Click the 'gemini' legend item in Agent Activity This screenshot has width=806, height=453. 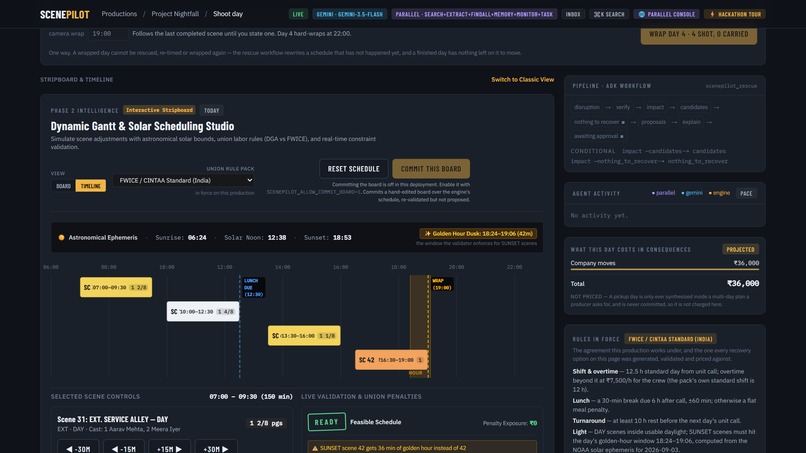[692, 193]
